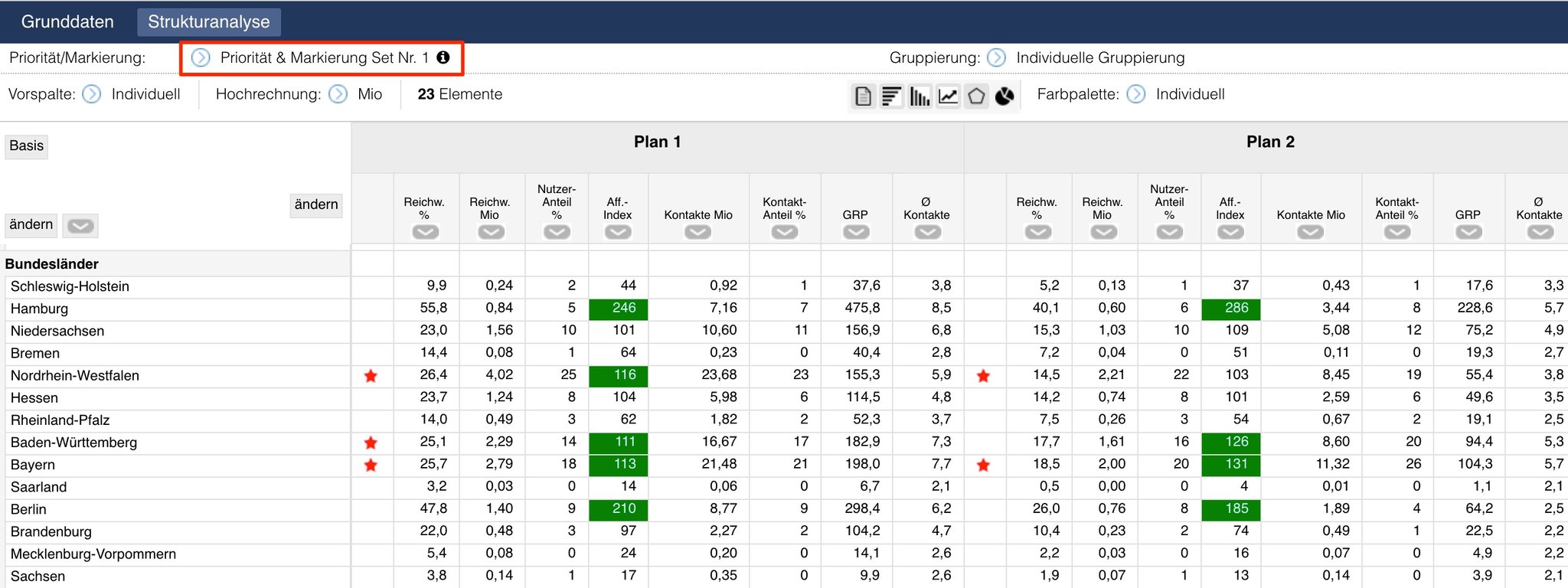Toggle Plan 1 star for Baden-Württemberg

point(371,443)
